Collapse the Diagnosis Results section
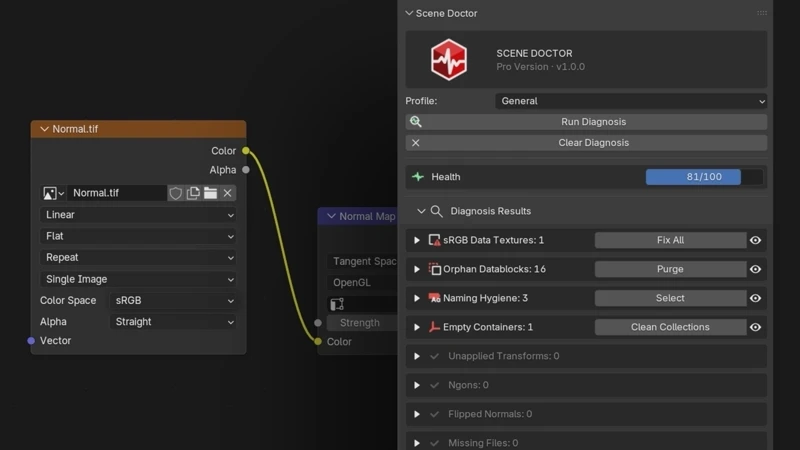Image resolution: width=800 pixels, height=450 pixels. 421,211
